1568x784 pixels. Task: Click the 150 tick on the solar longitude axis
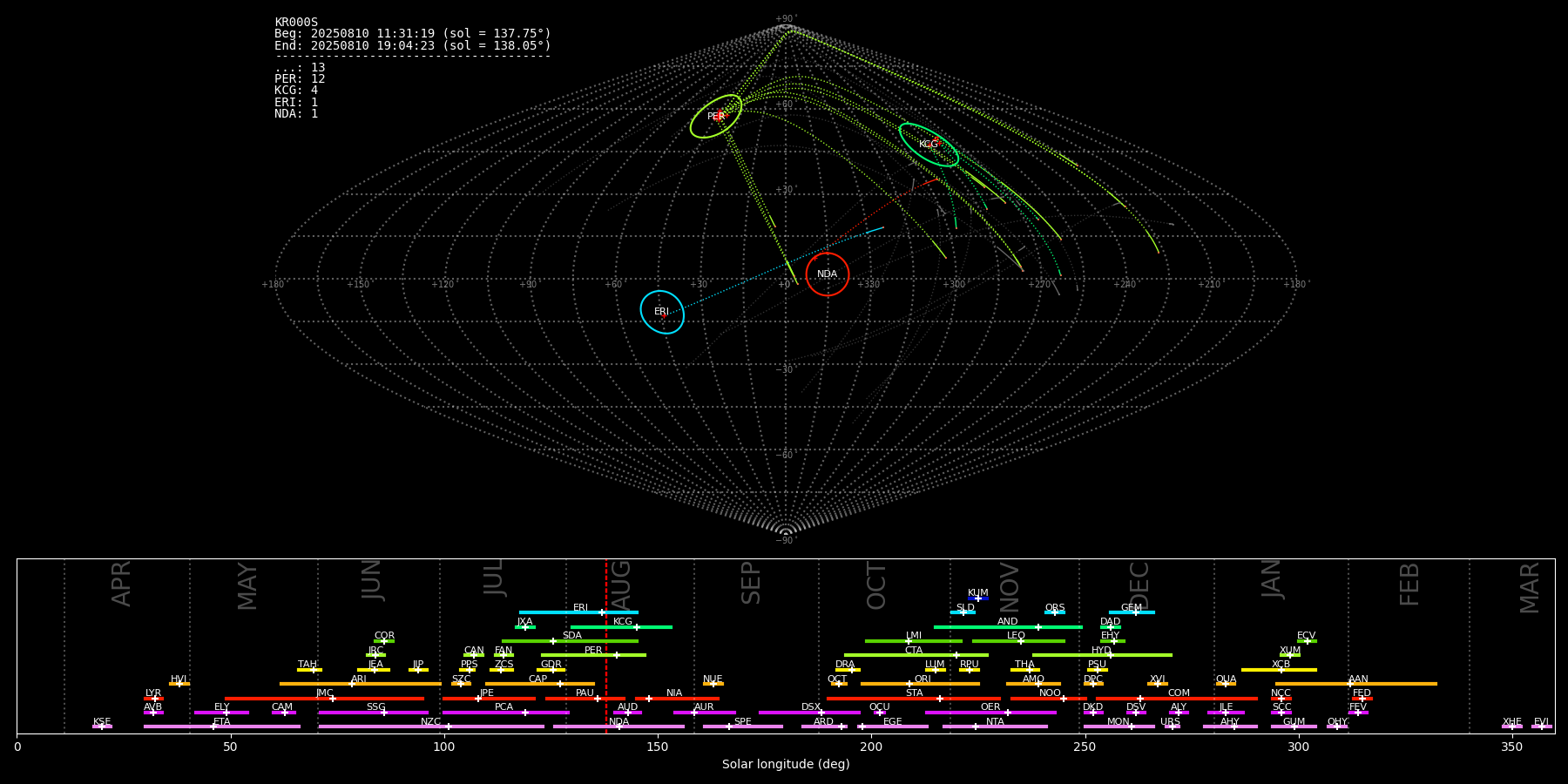tap(658, 747)
